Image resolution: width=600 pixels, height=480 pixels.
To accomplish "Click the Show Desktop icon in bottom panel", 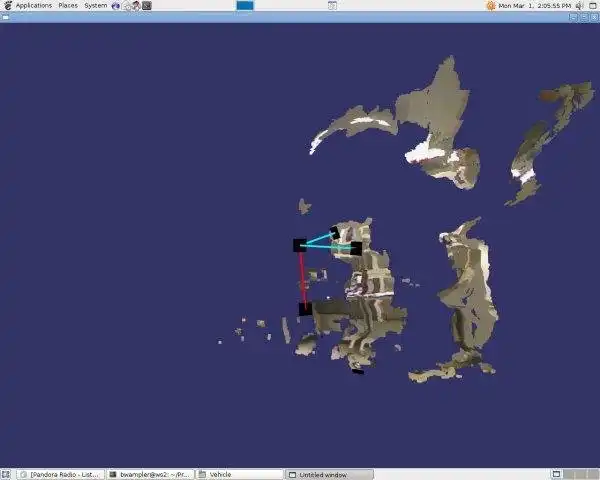I will pyautogui.click(x=6, y=475).
